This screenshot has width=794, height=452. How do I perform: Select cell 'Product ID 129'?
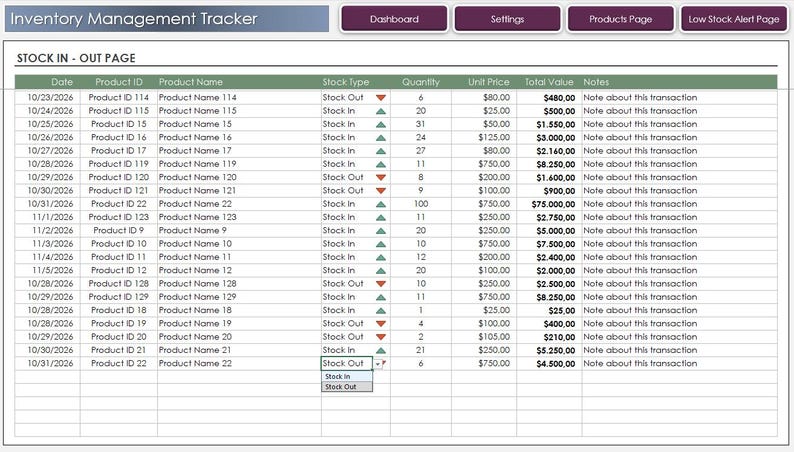tap(118, 297)
